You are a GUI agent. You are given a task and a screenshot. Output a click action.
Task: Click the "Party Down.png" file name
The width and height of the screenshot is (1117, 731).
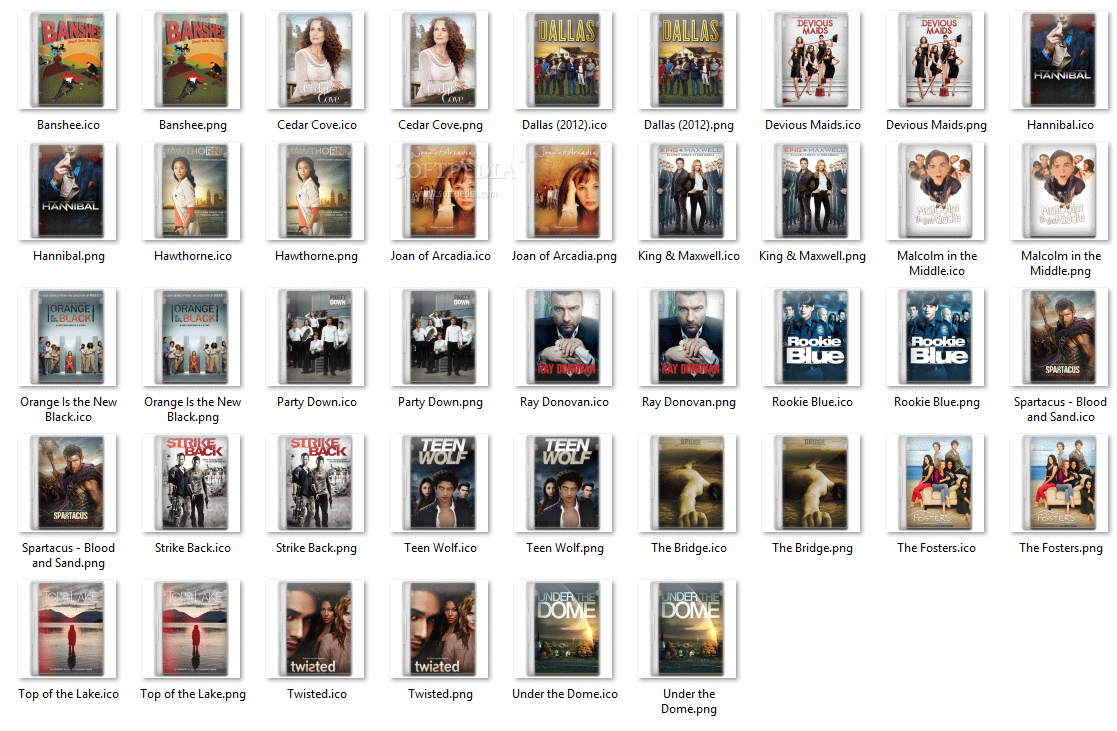click(440, 402)
